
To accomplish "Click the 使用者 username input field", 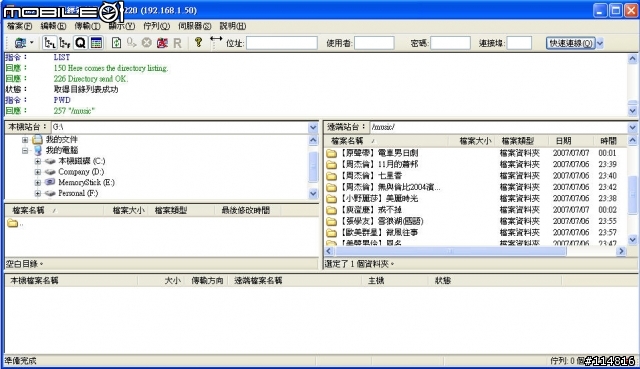I will tap(374, 43).
